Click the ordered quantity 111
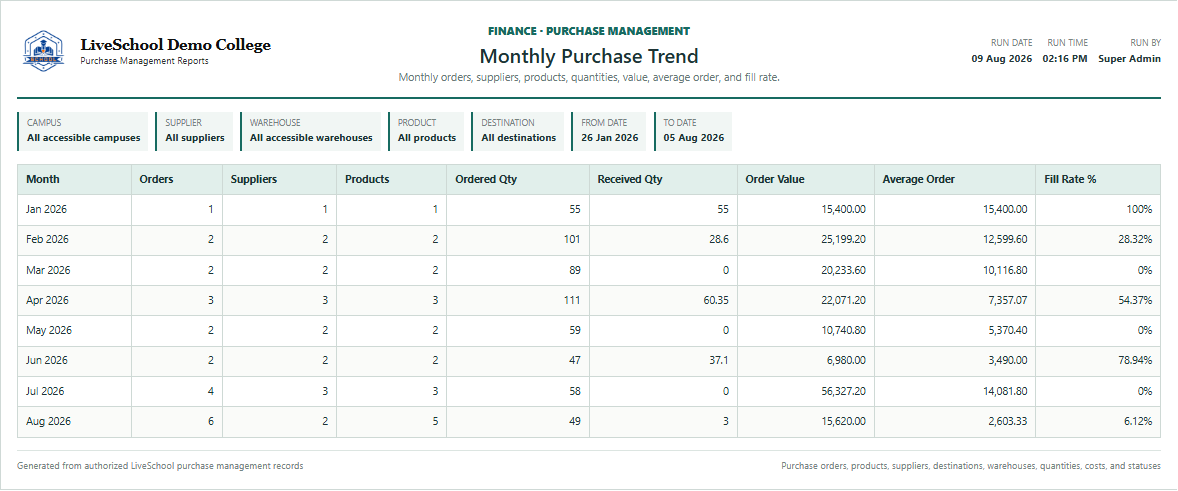Viewport: 1178px width, 491px height. [x=573, y=300]
